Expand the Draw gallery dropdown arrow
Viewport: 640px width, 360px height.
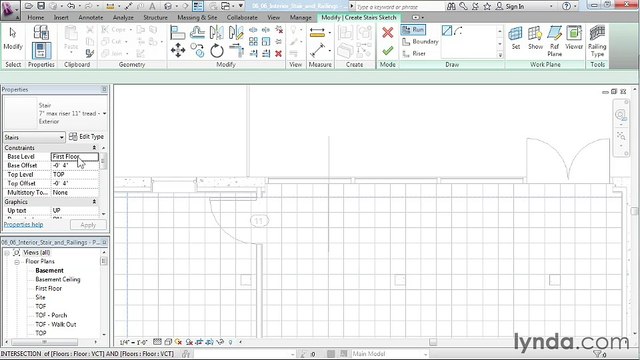[x=500, y=55]
